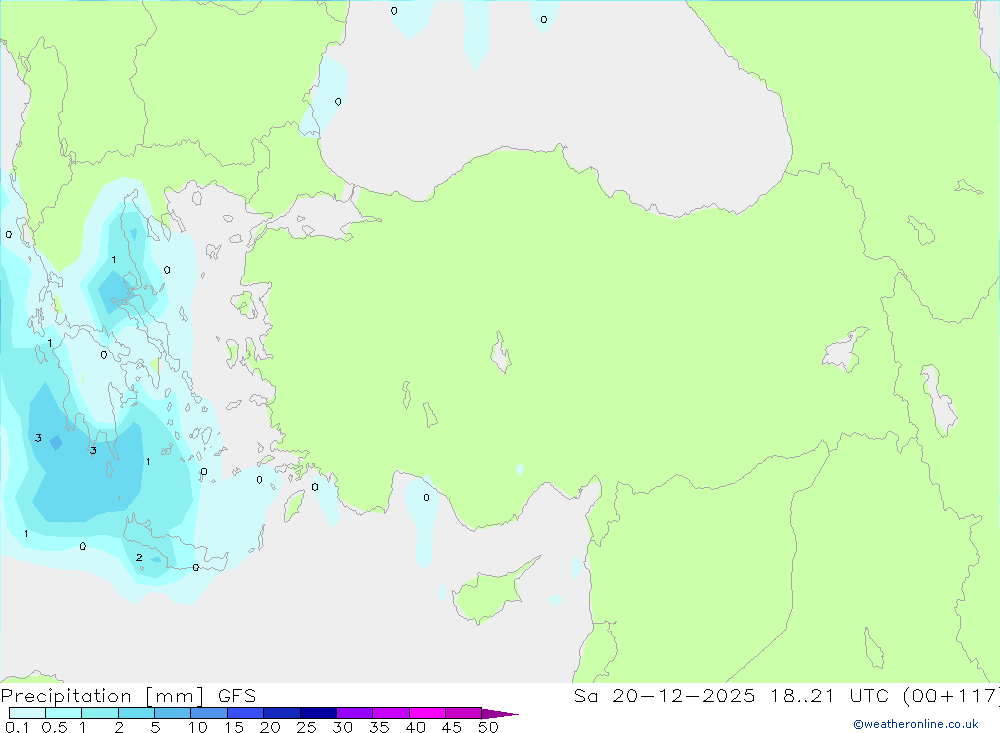Viewport: 1000px width, 733px height.
Task: Pick the 10–15 mm blue legend swatch
Action: [209, 713]
